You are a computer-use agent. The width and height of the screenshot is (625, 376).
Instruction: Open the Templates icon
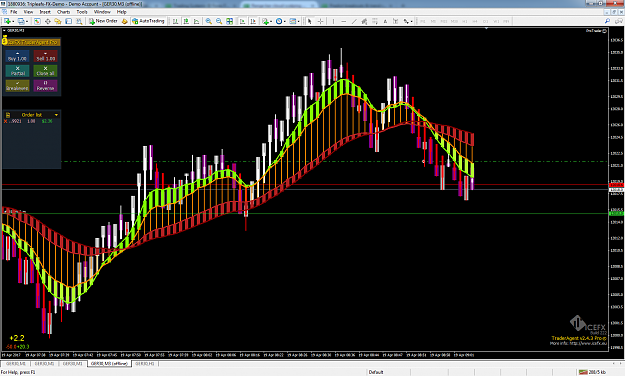pos(292,21)
